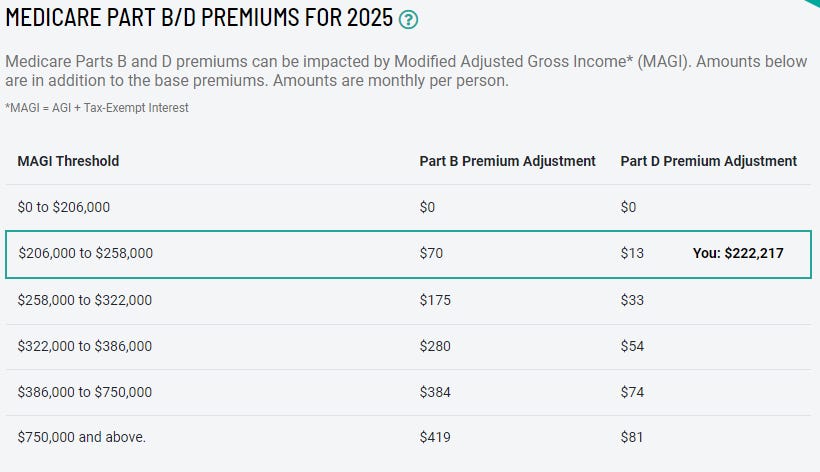This screenshot has width=820, height=472.
Task: Click the help question mark icon beside title
Action: pos(408,20)
